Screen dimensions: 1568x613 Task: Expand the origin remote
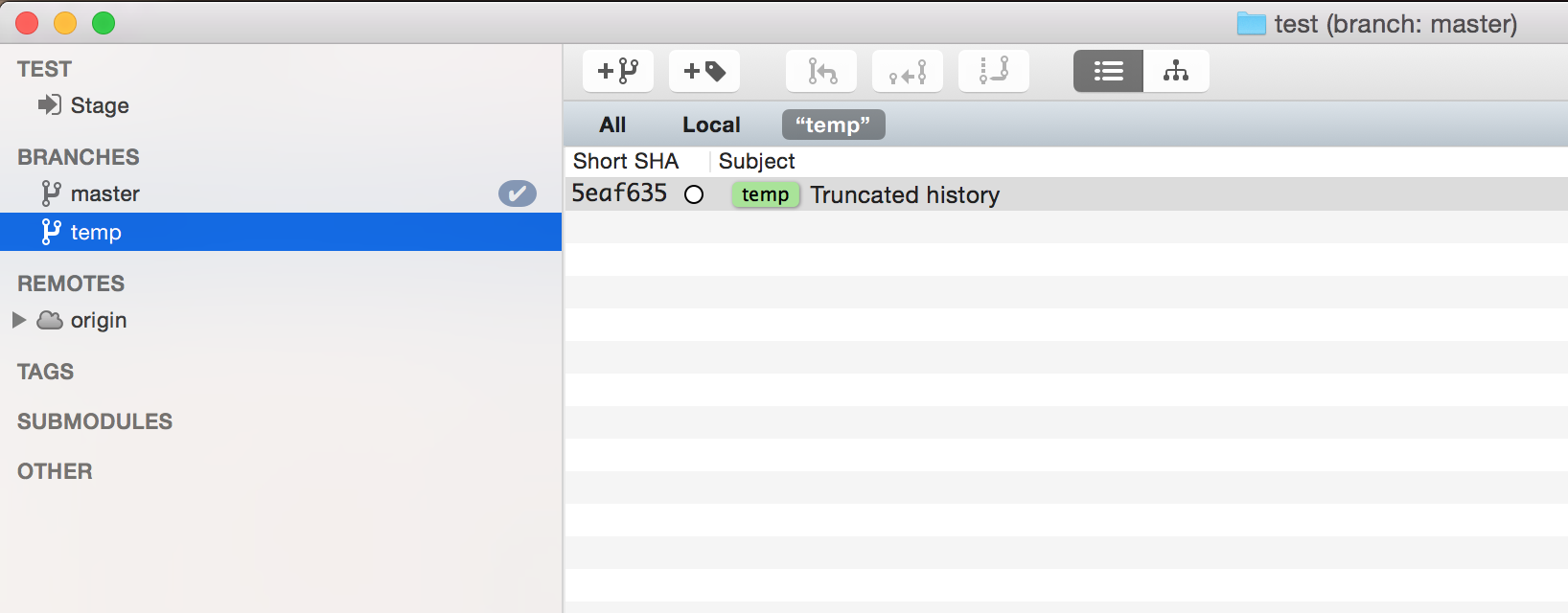click(x=19, y=320)
